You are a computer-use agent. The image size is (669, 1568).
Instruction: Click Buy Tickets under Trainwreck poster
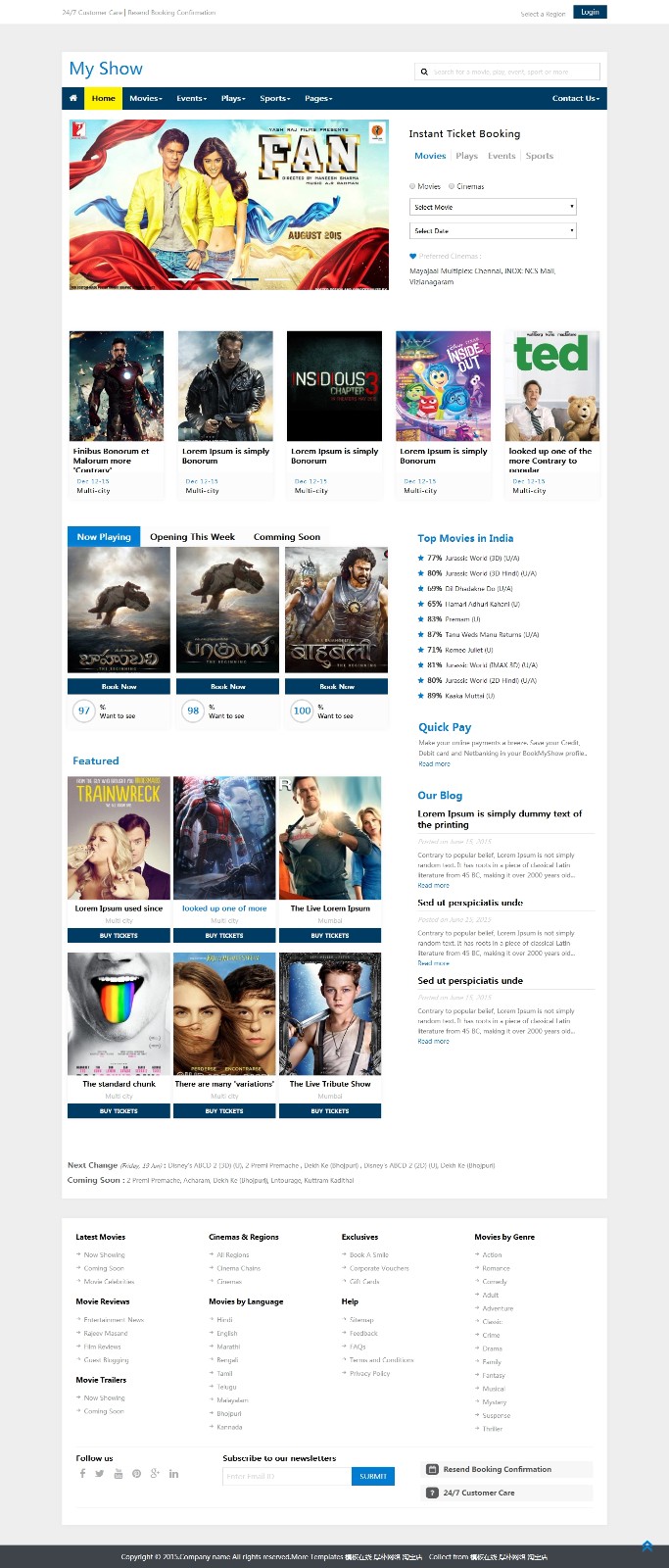tap(119, 936)
